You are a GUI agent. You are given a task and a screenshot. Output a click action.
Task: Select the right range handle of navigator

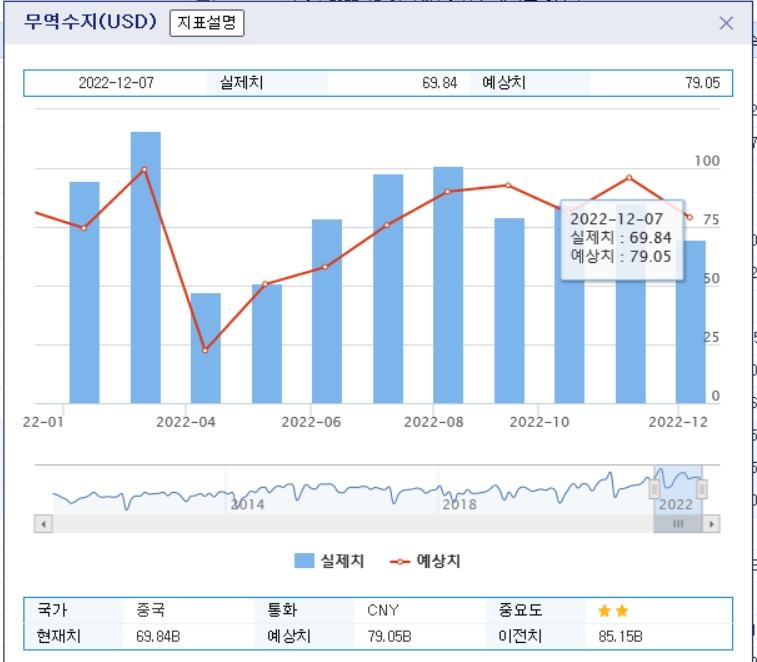point(702,489)
